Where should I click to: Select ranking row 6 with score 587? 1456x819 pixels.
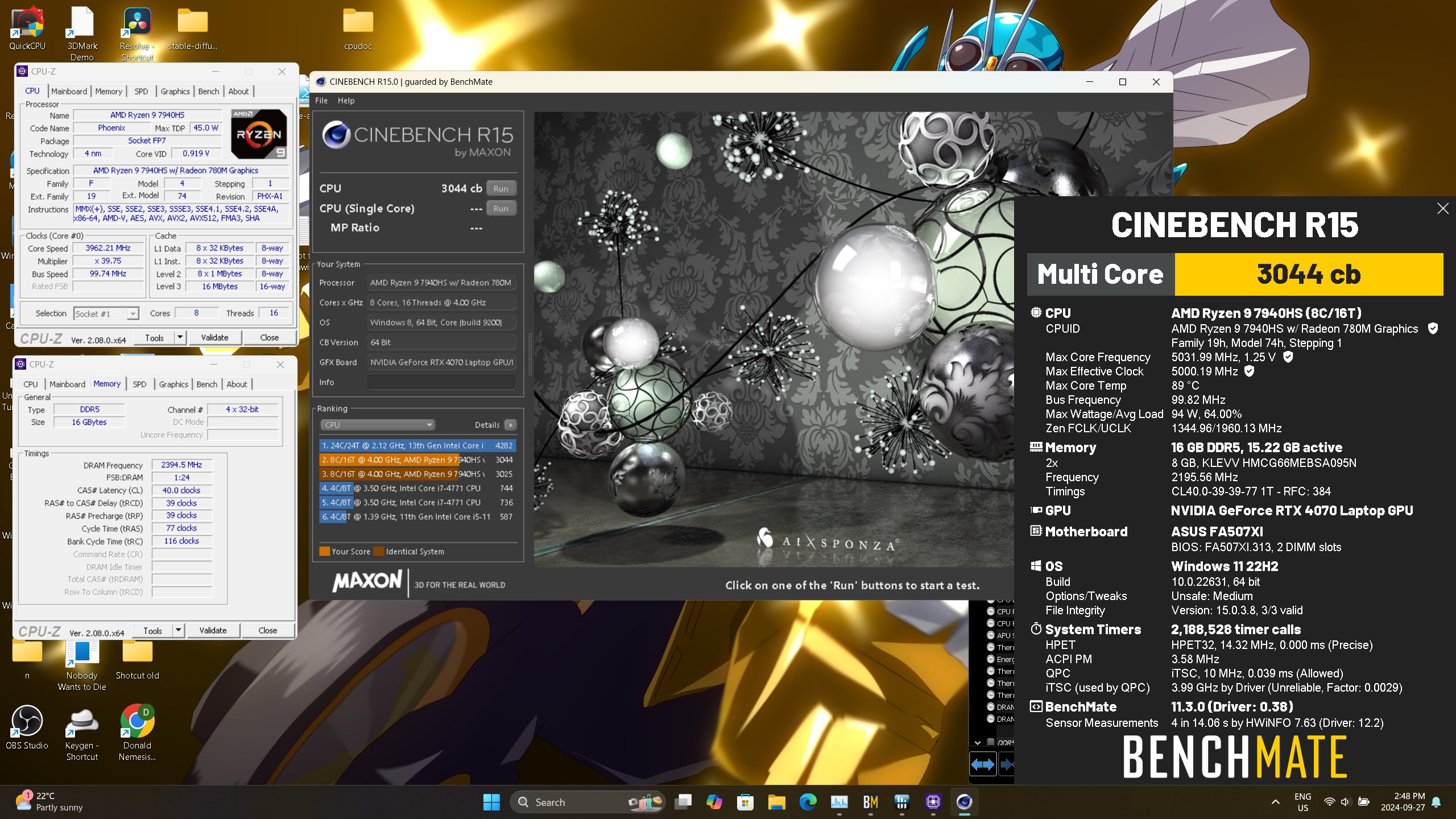pyautogui.click(x=417, y=516)
